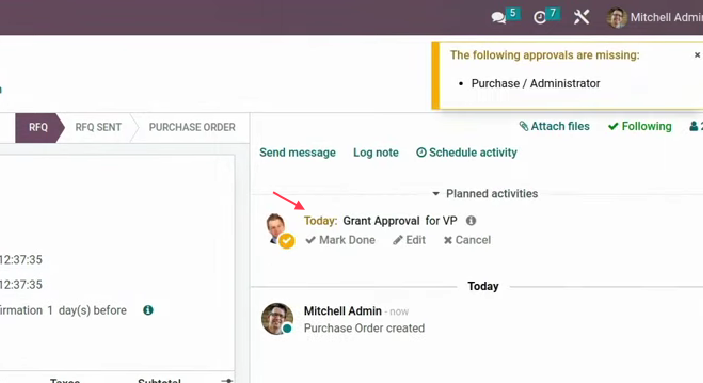
Task: Cancel the Grant Approval activity
Action: coord(467,240)
